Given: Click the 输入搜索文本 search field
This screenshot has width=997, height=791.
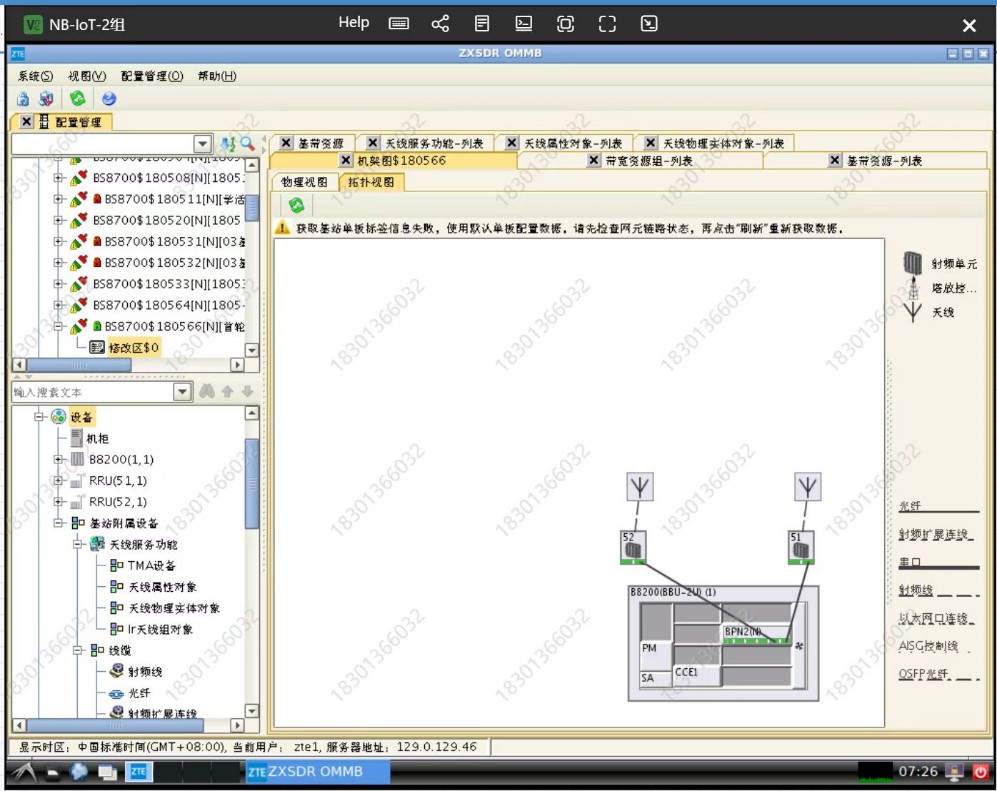Looking at the screenshot, I should (93, 392).
